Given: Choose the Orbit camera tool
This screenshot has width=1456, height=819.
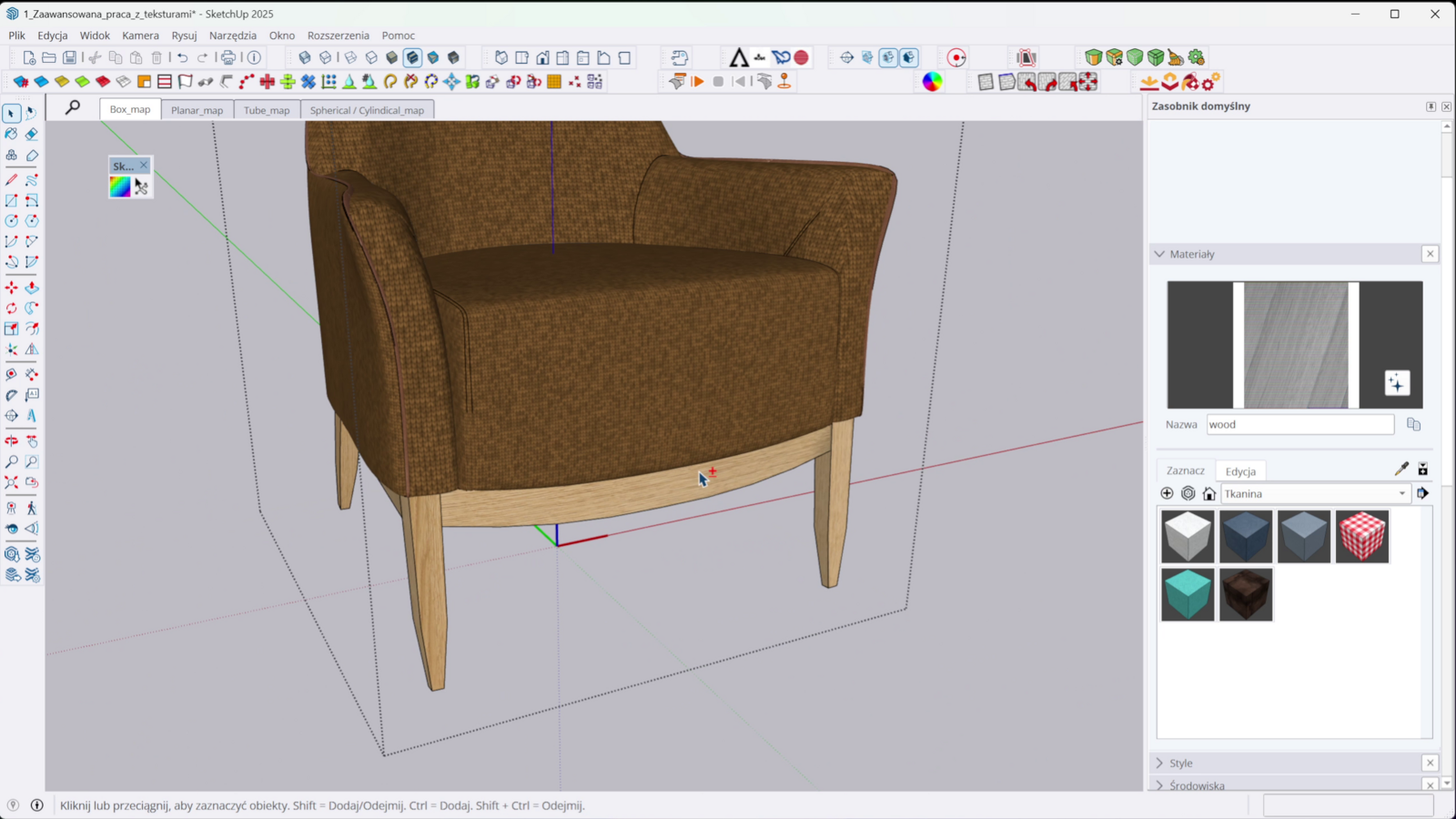Looking at the screenshot, I should [x=11, y=440].
